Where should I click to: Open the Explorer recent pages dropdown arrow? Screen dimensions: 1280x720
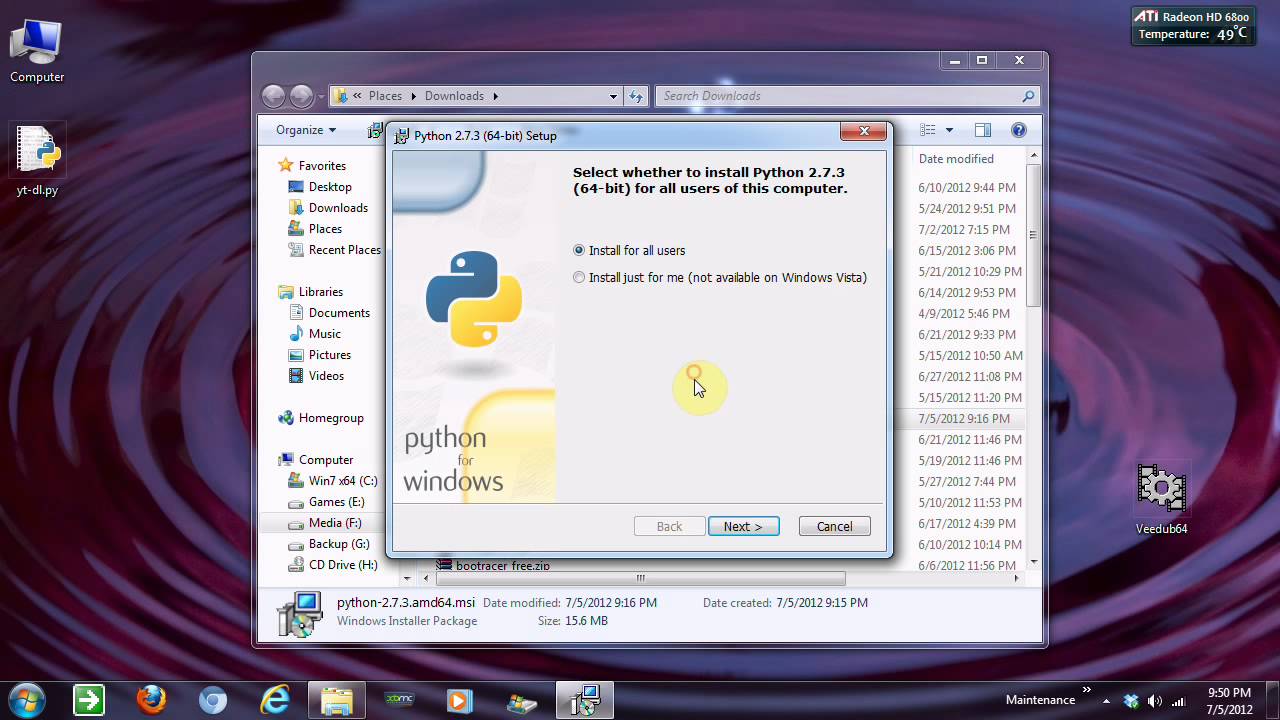(320, 97)
